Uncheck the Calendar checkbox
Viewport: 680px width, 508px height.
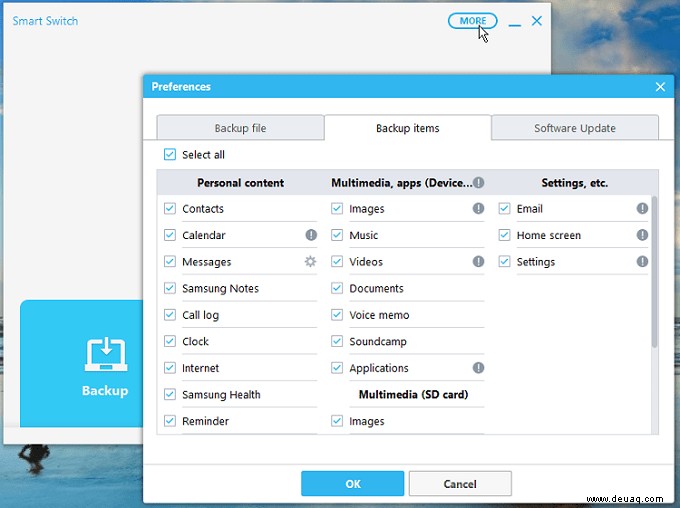point(170,235)
